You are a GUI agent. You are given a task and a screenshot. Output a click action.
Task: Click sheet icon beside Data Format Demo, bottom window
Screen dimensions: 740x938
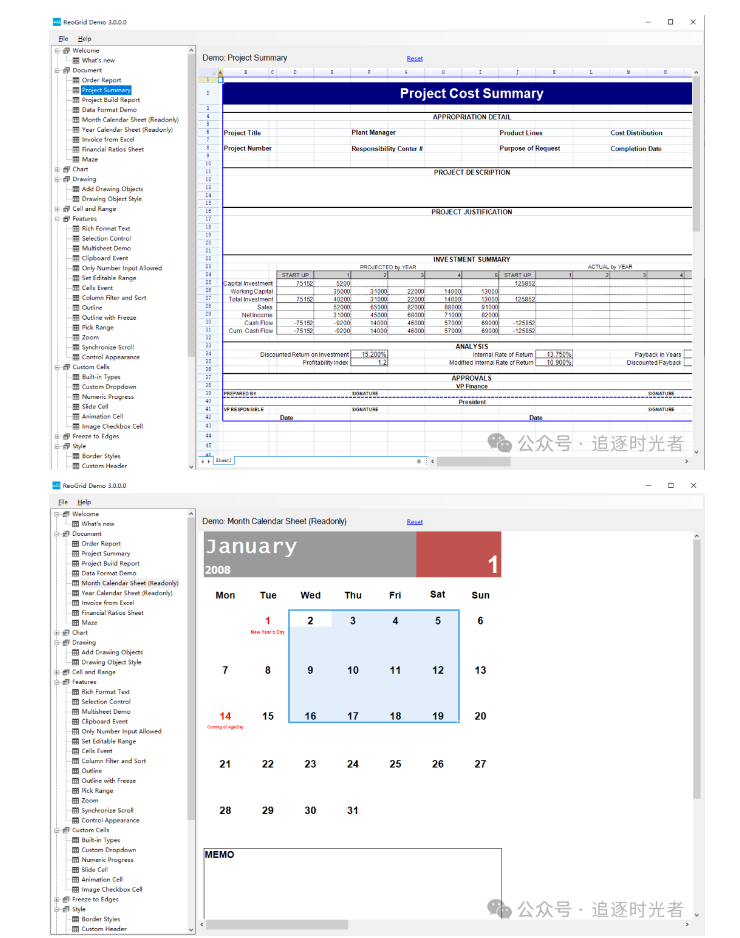tap(75, 573)
